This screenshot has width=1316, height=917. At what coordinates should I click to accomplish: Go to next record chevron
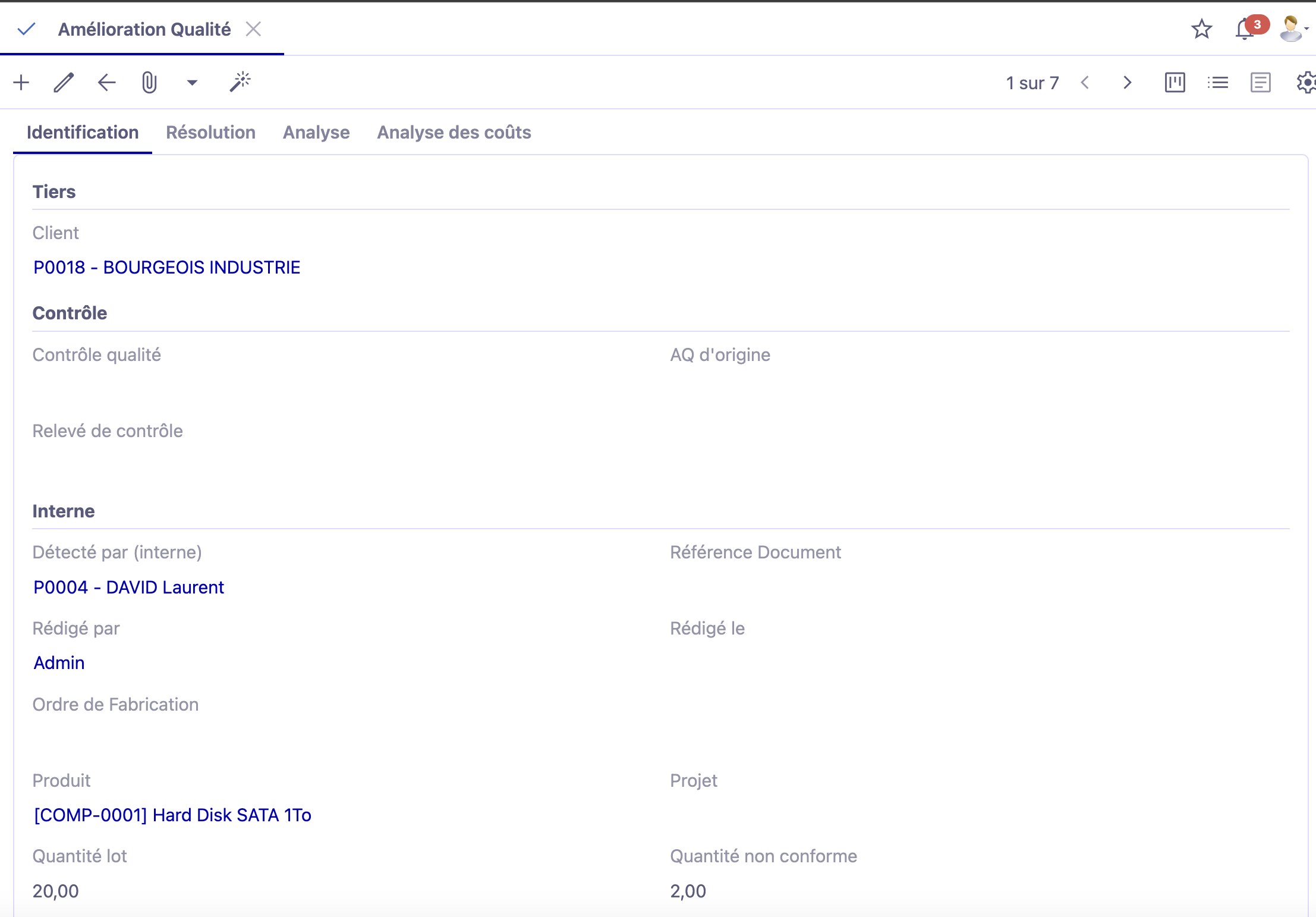click(x=1127, y=83)
